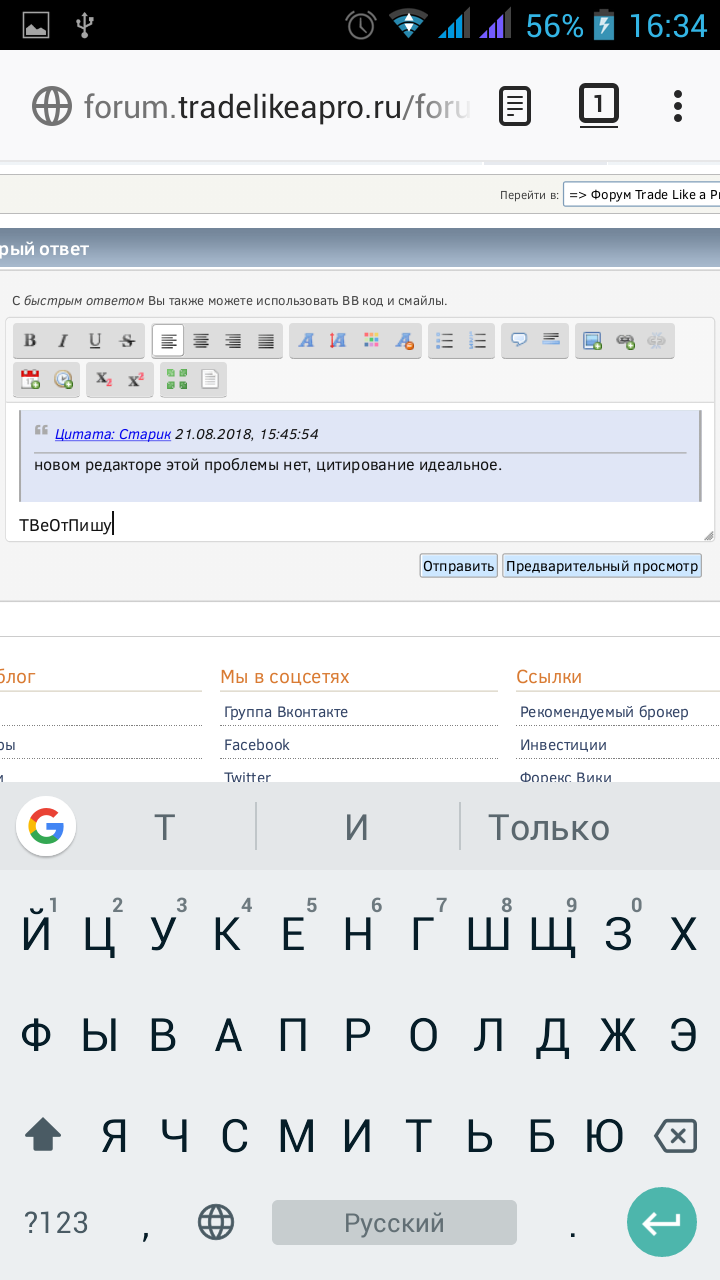Screen dimensions: 720x1280
Task: Open the Facebook link
Action: click(257, 745)
